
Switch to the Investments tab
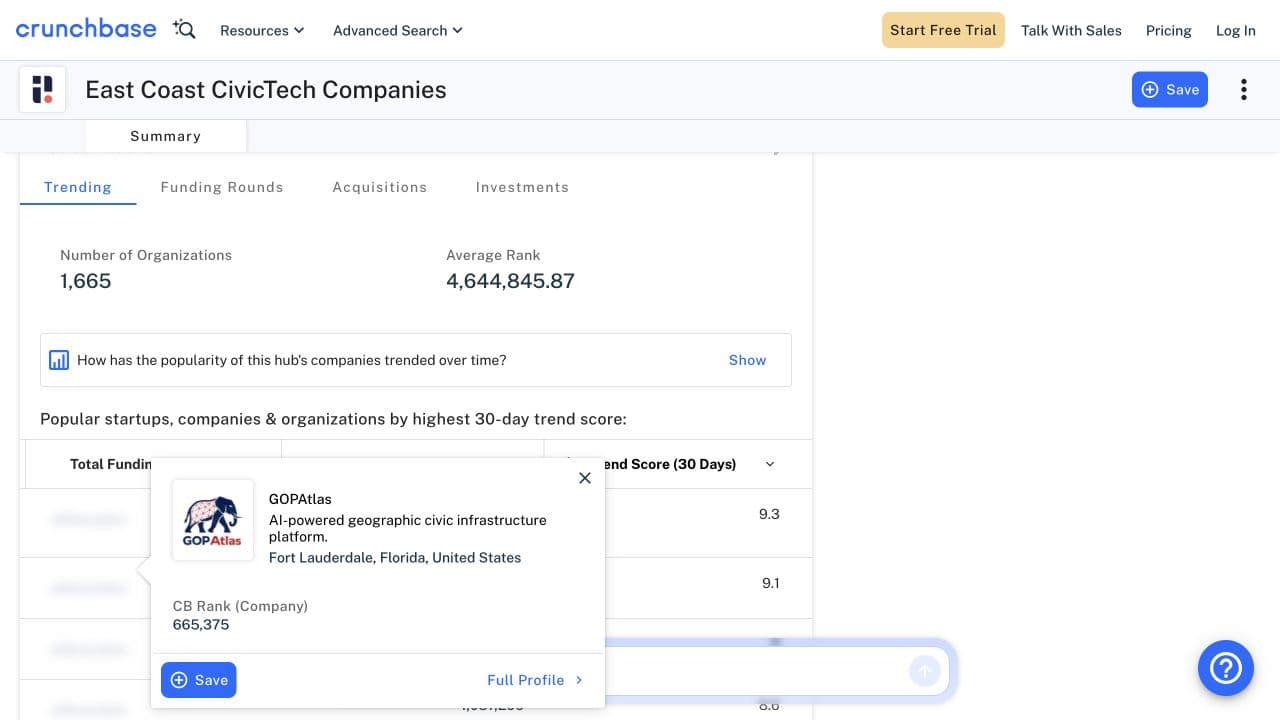522,187
